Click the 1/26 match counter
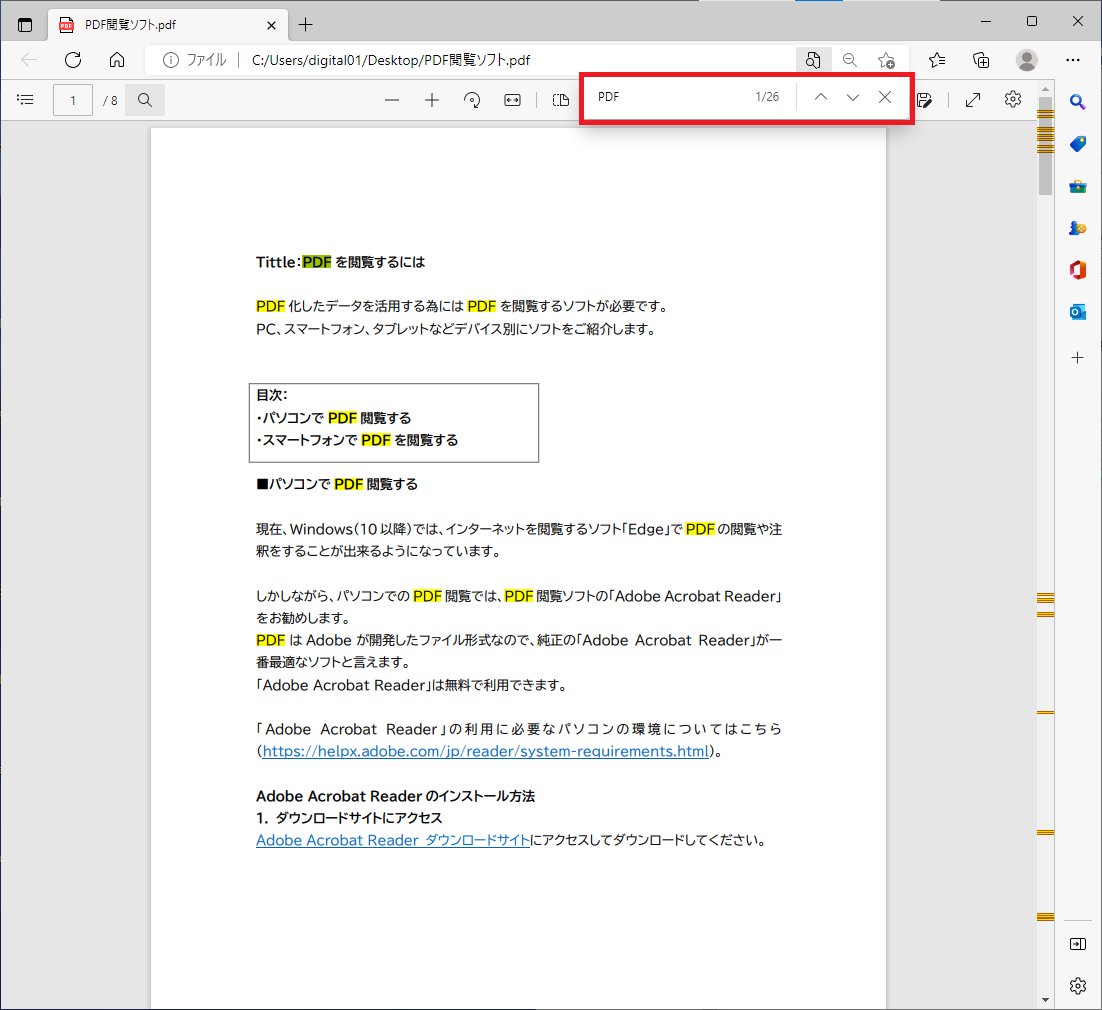This screenshot has width=1102, height=1010. [x=767, y=97]
